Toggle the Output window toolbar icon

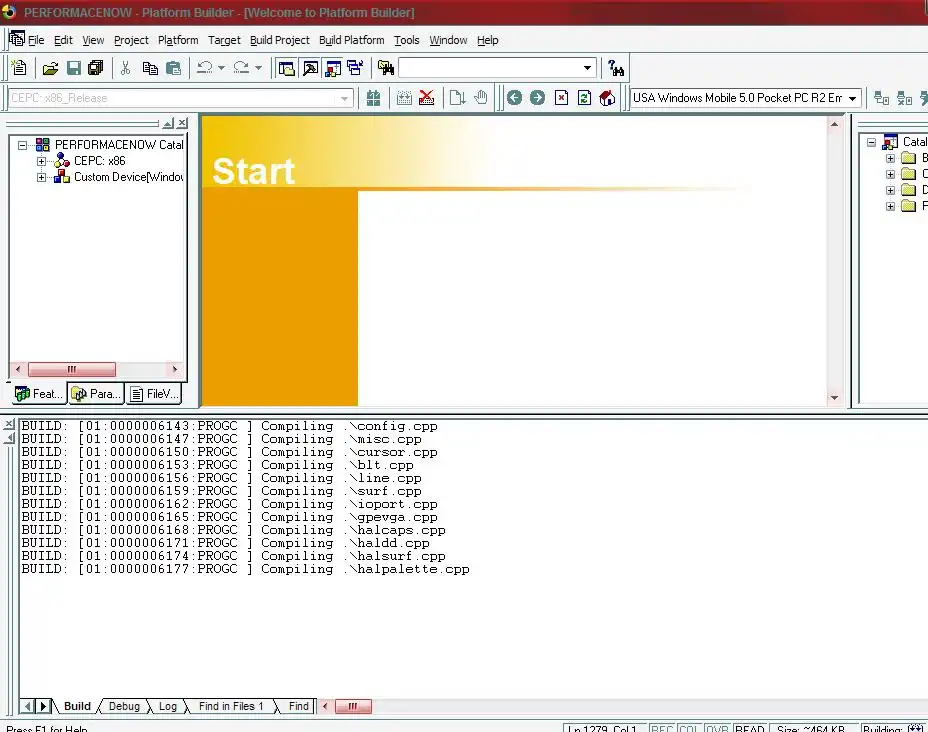(x=310, y=68)
